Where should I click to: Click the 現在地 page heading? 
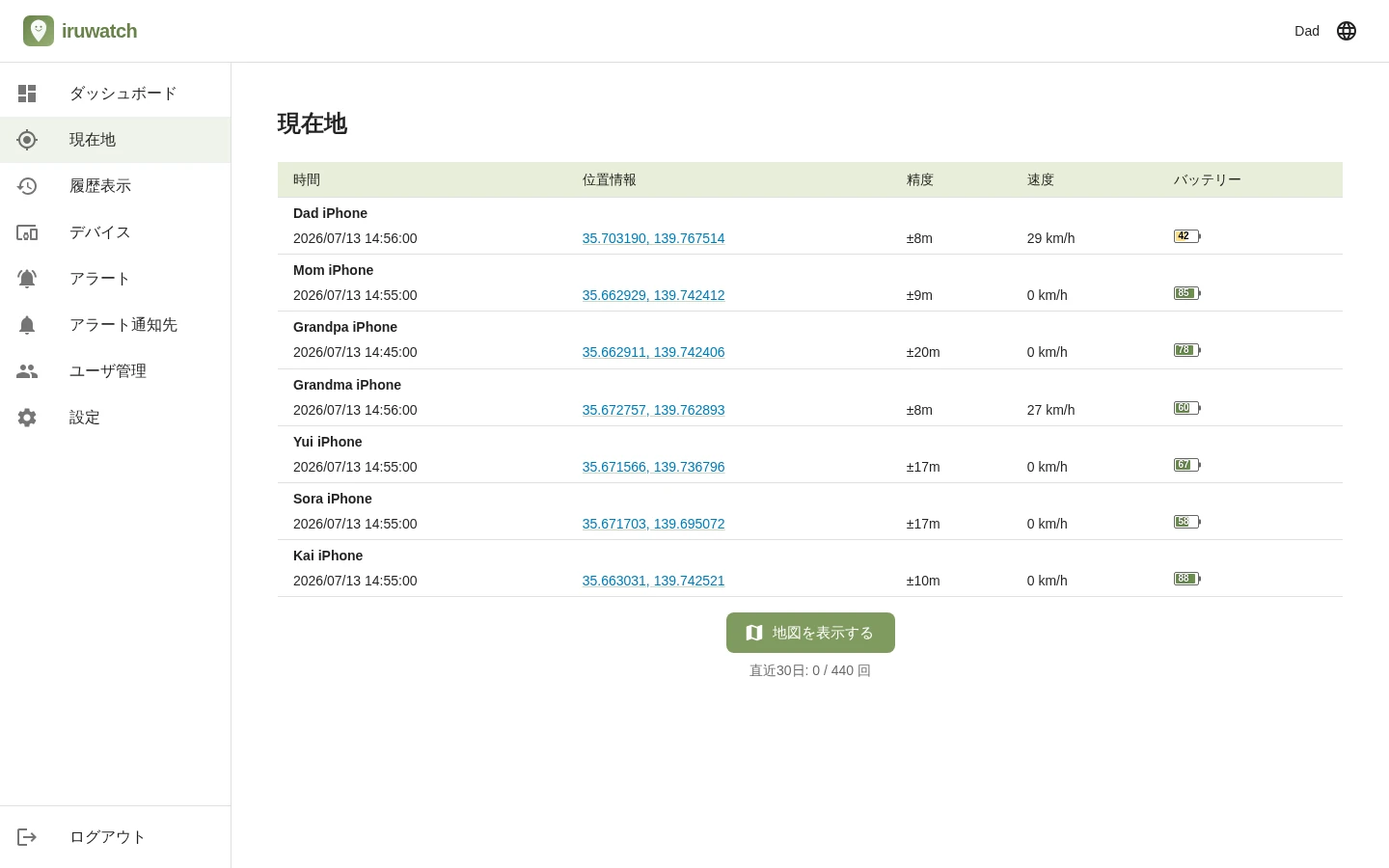pyautogui.click(x=313, y=123)
